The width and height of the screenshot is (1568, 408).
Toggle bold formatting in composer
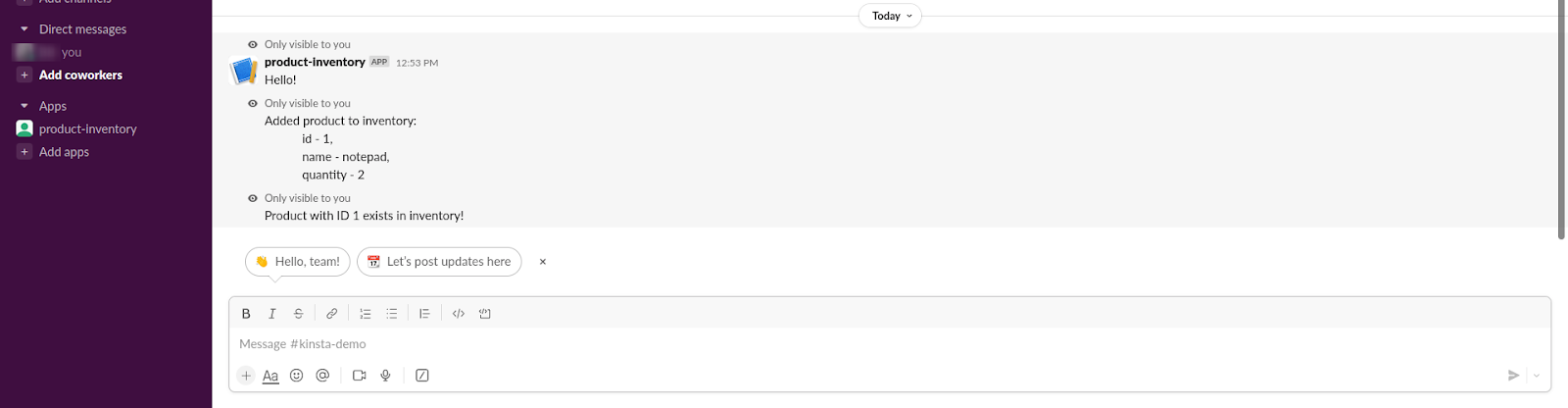246,314
